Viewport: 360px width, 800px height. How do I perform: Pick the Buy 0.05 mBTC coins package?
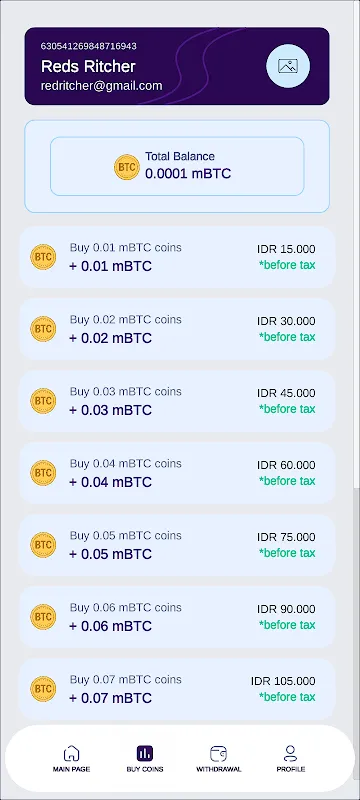tap(177, 545)
